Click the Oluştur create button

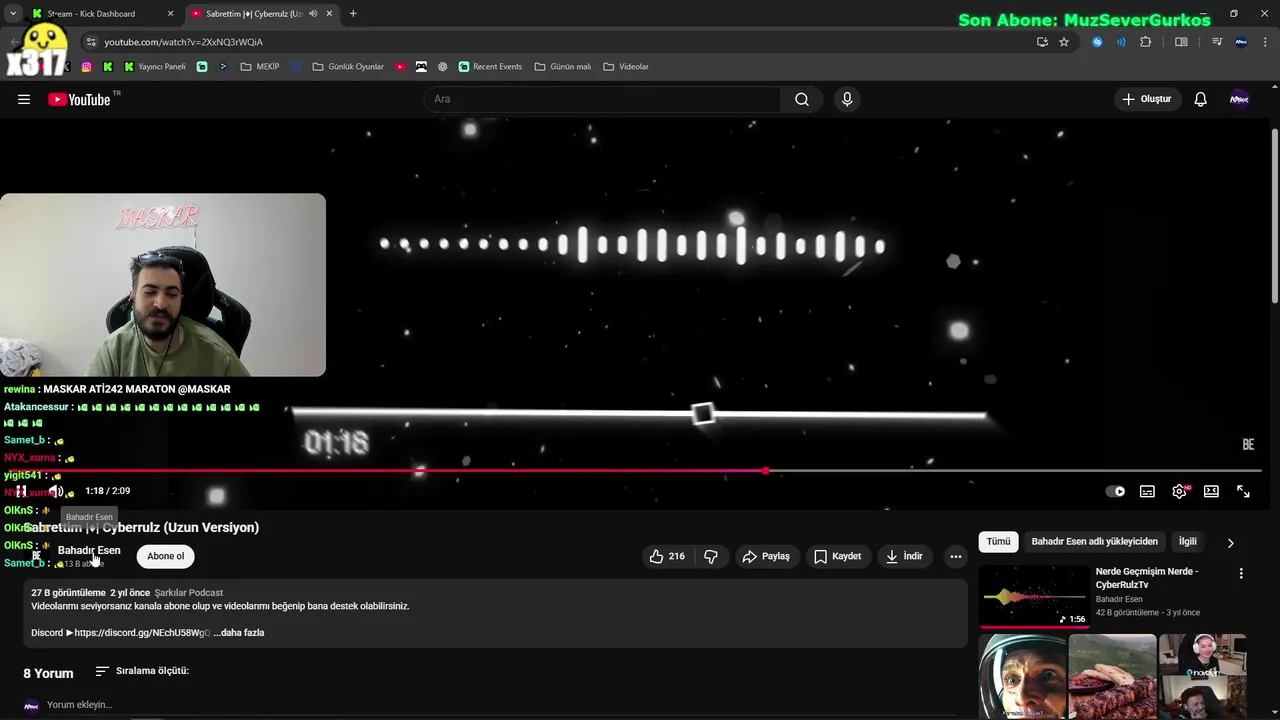tap(1146, 99)
